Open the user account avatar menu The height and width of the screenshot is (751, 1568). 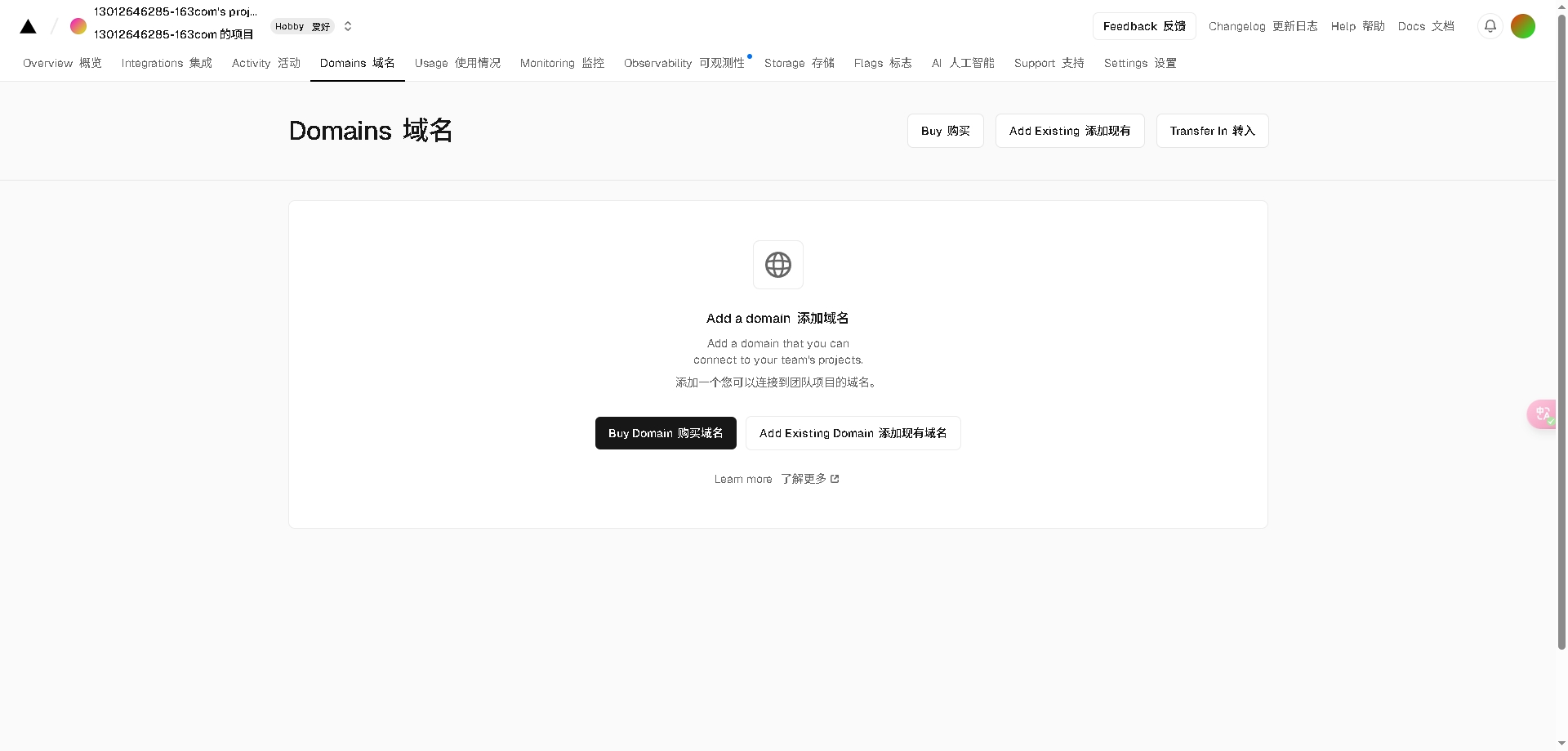pyautogui.click(x=1523, y=26)
